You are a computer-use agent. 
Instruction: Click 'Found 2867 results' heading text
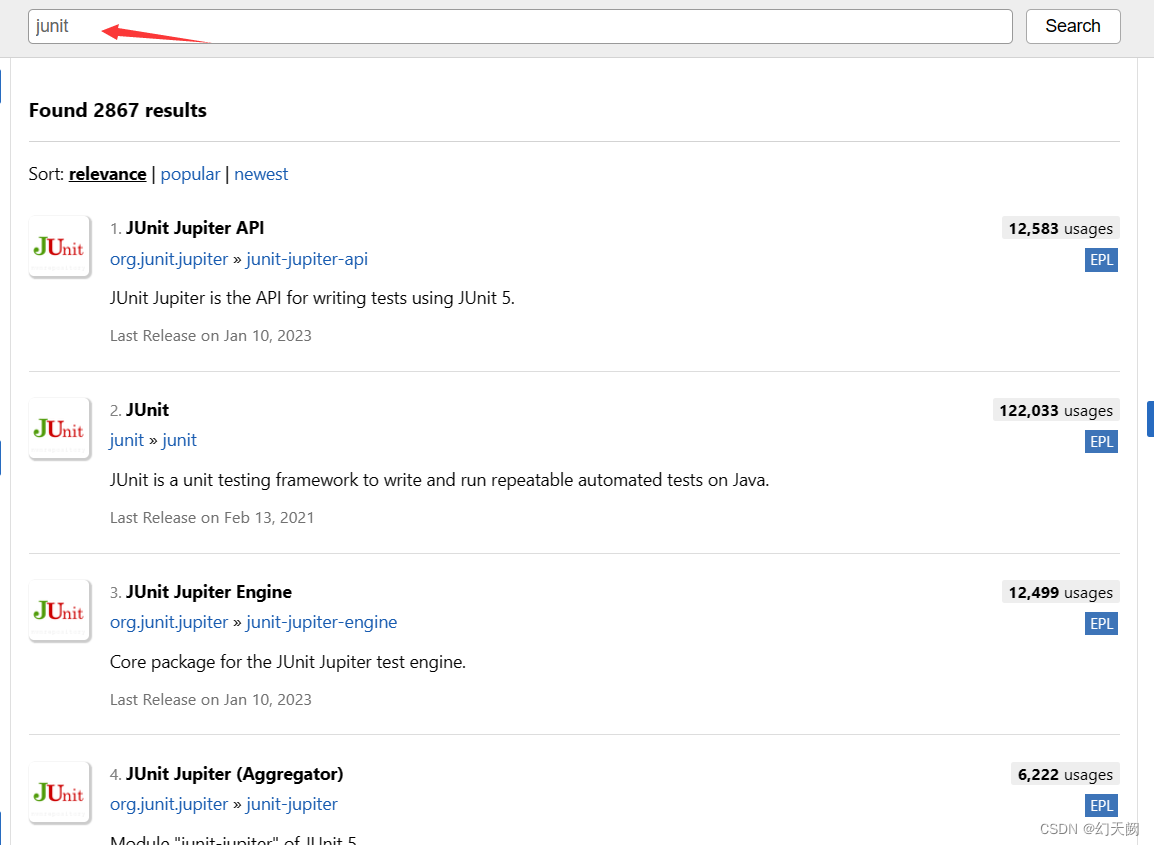tap(118, 110)
